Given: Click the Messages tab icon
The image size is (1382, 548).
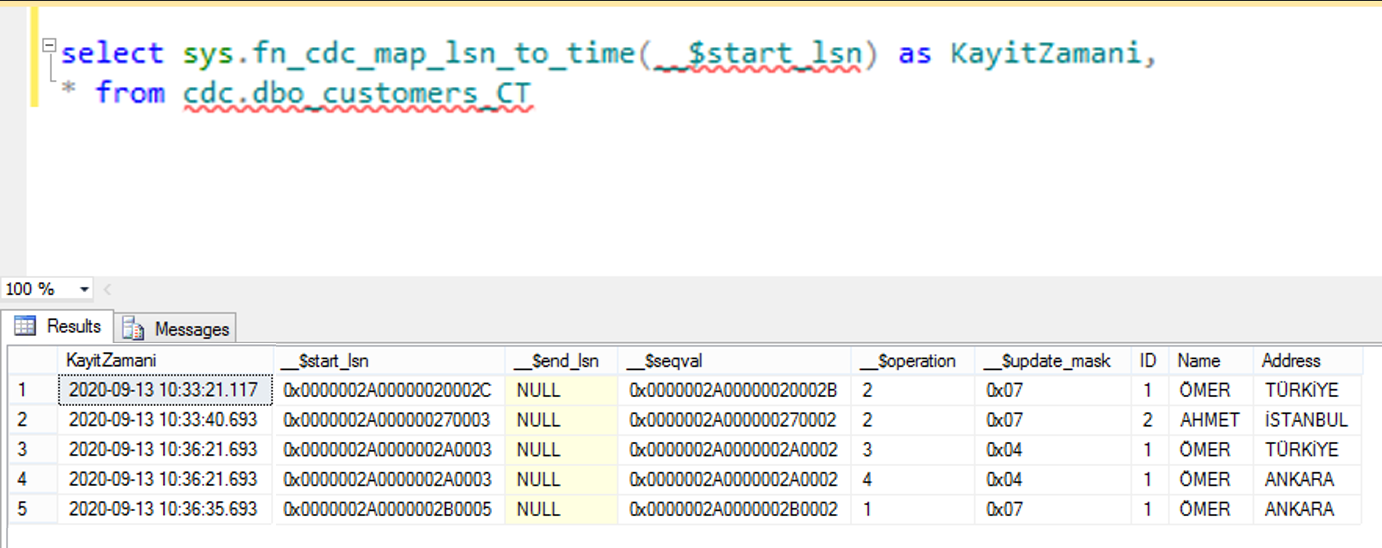Looking at the screenshot, I should (x=133, y=328).
